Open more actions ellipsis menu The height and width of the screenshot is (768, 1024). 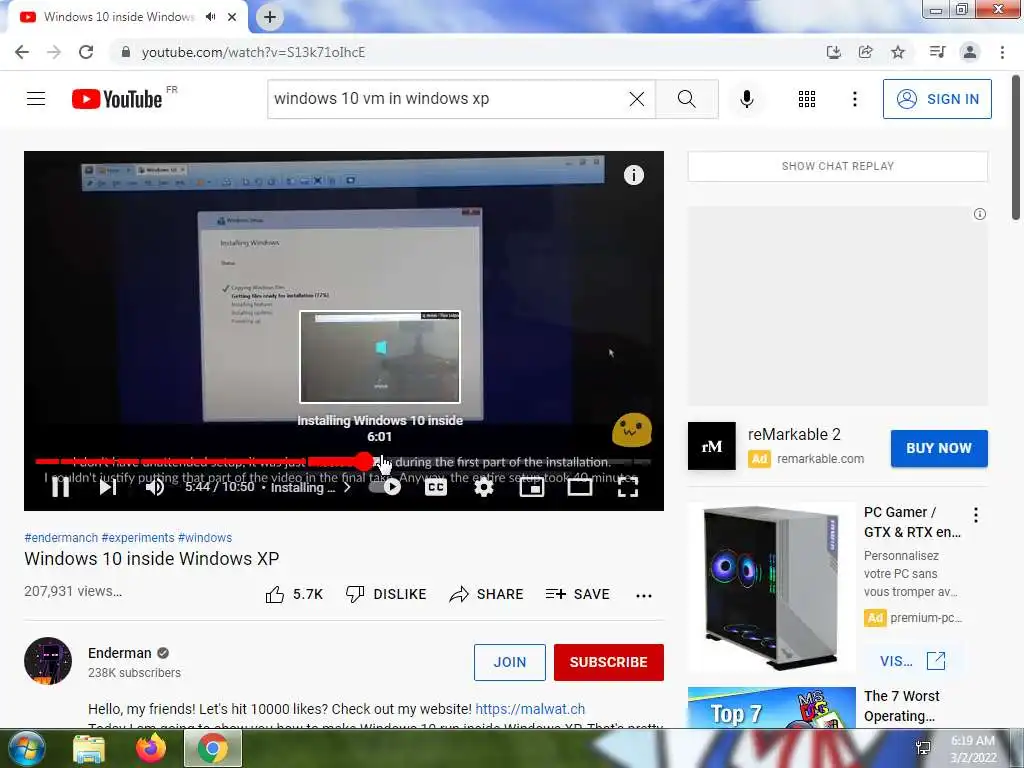pyautogui.click(x=644, y=595)
